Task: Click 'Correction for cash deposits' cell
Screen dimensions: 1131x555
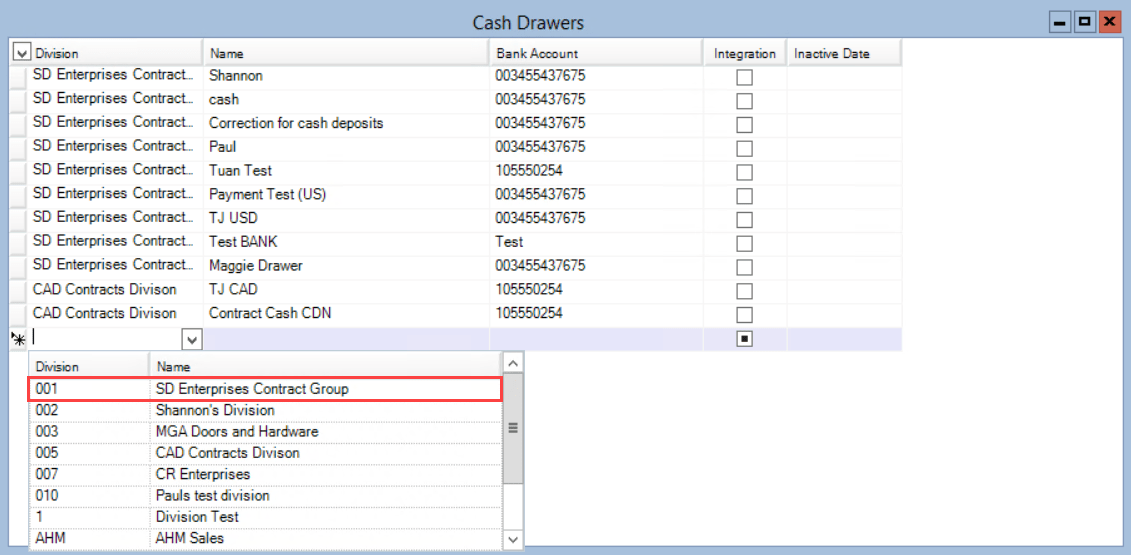Action: [346, 123]
